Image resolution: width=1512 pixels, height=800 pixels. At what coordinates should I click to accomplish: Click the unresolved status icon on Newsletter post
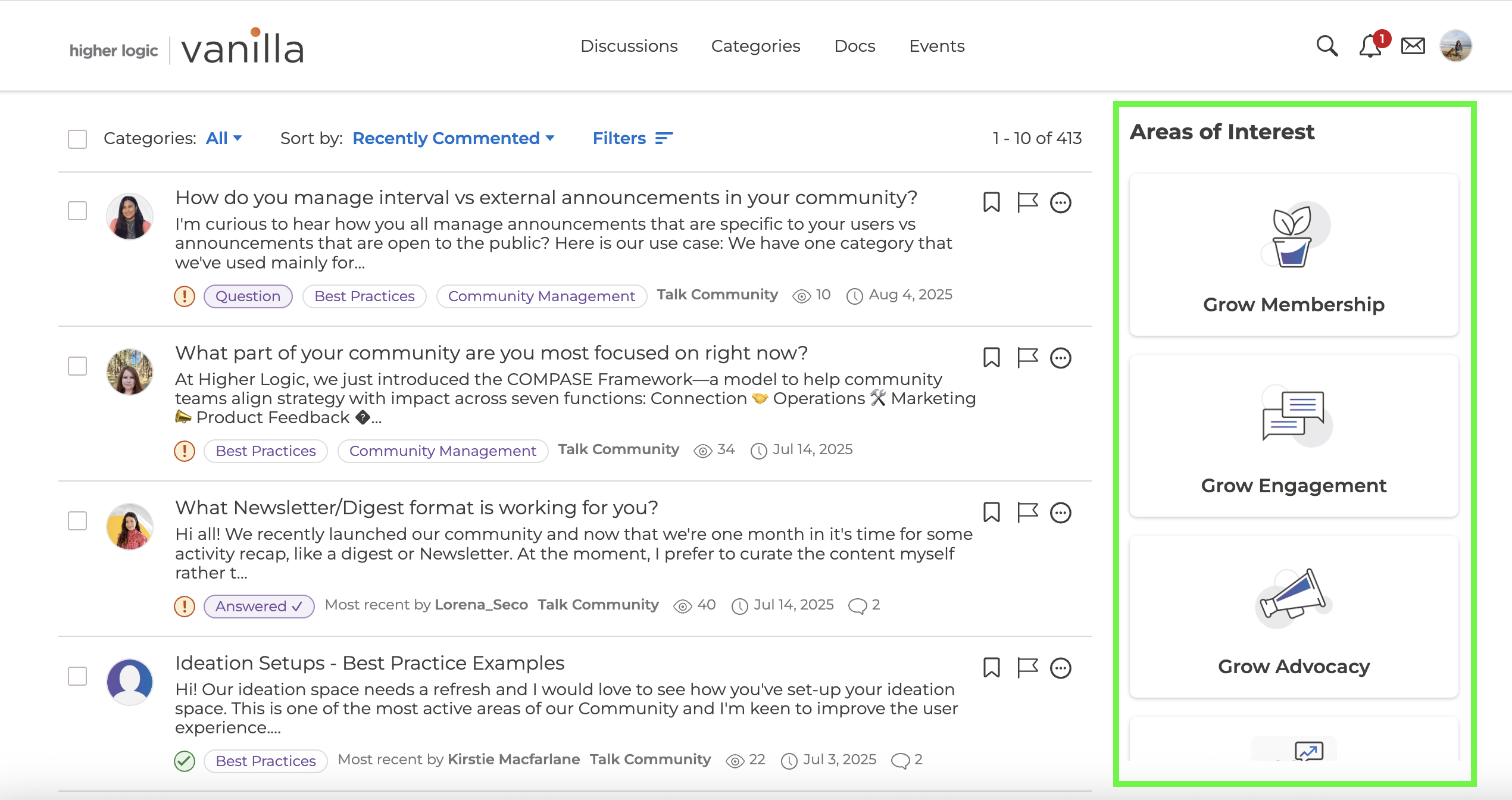(185, 607)
